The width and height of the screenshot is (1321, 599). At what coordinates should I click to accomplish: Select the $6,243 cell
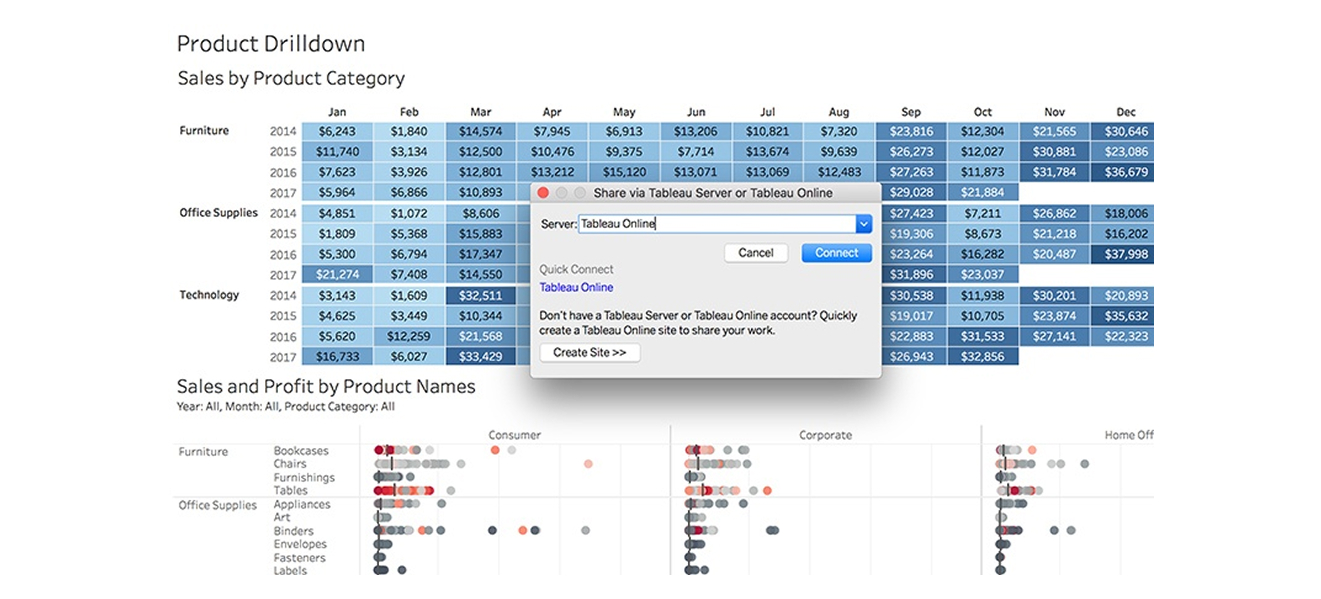[337, 131]
